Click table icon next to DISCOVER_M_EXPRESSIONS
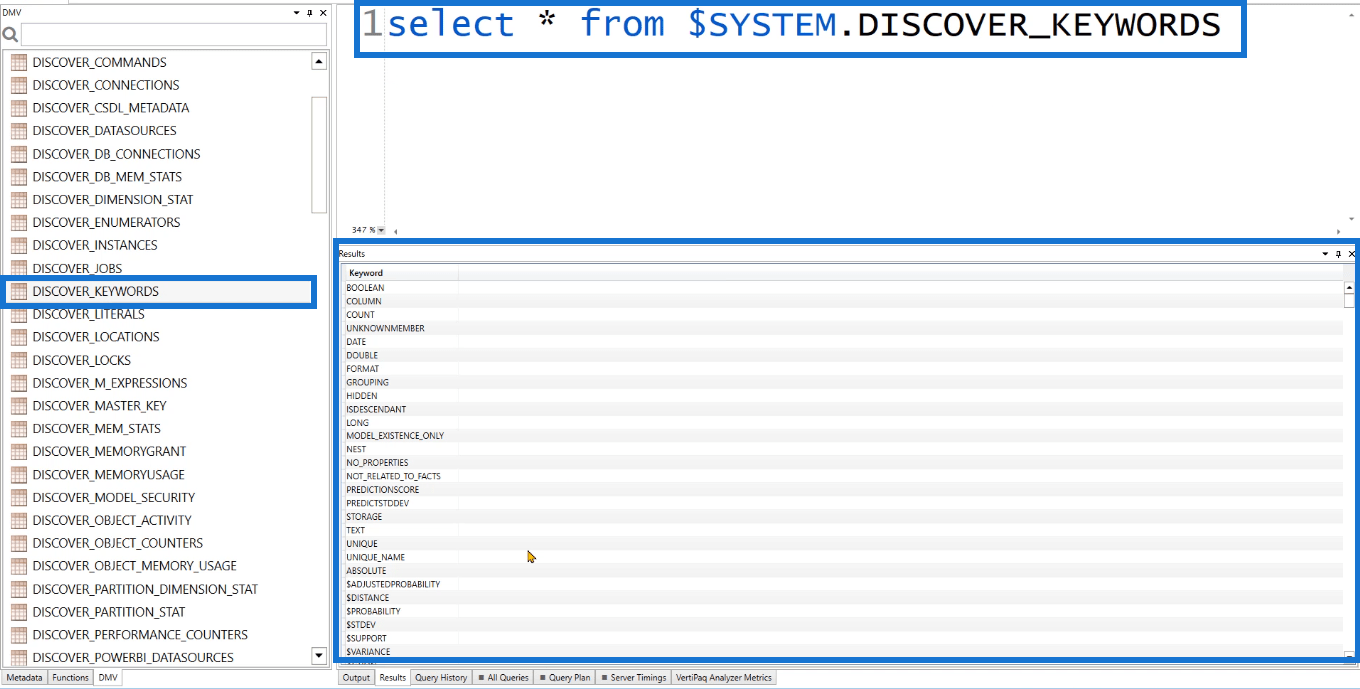The height and width of the screenshot is (689, 1360). click(19, 383)
